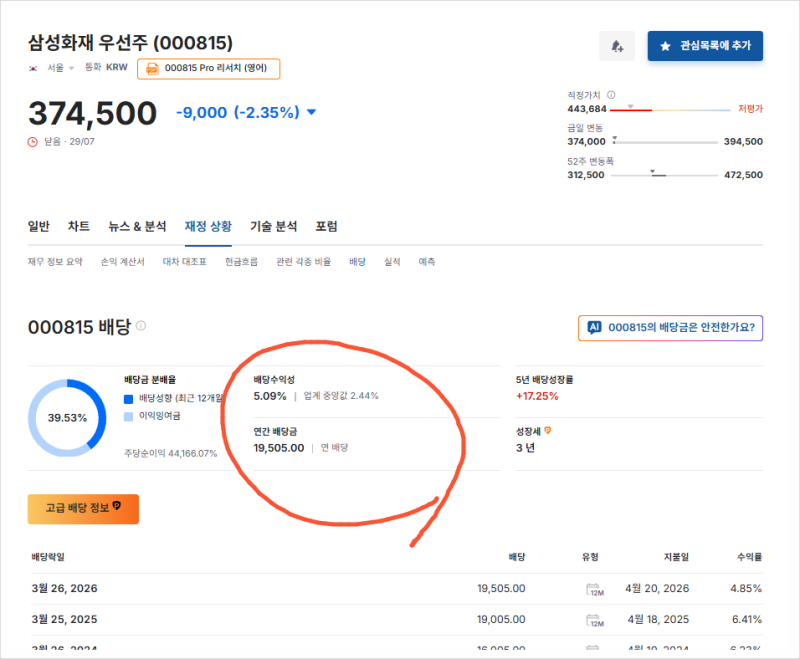Click the 12M calendar icon in 2025 row
The image size is (800, 659).
(595, 620)
